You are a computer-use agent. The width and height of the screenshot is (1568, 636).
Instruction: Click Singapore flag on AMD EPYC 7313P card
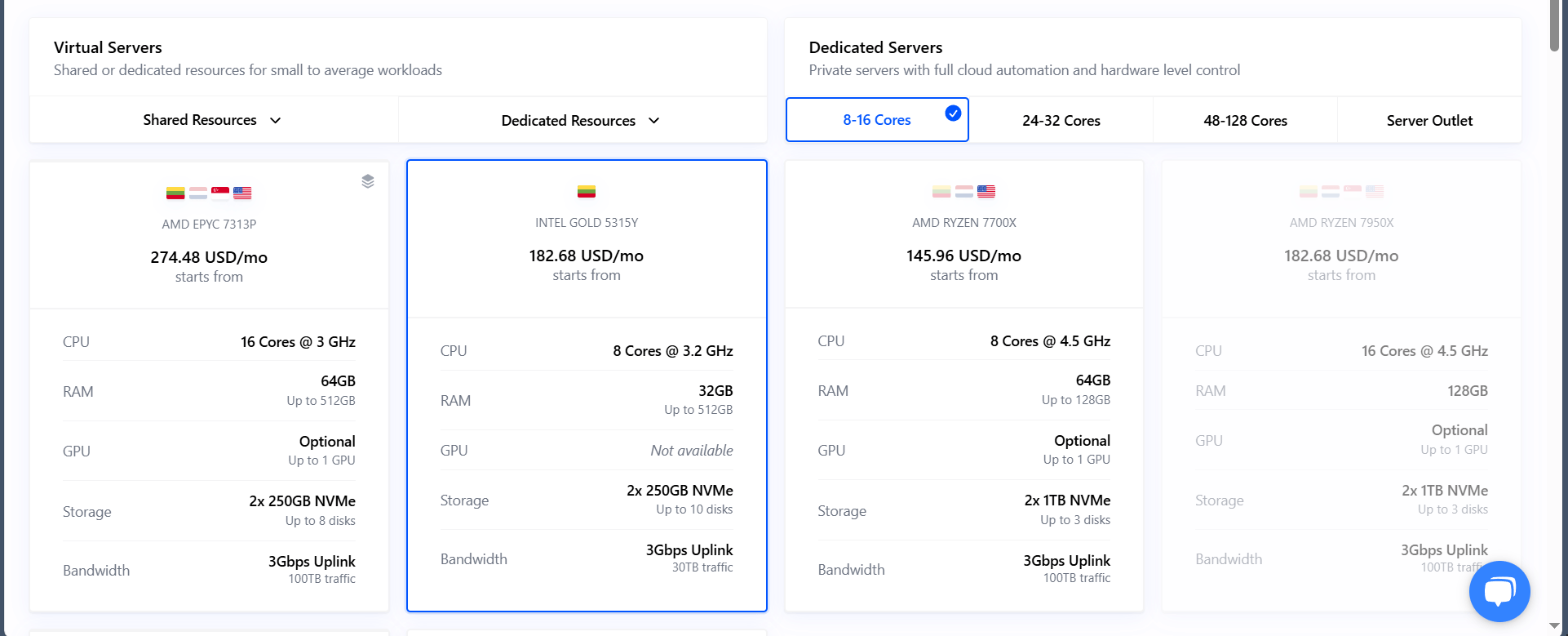tap(220, 193)
